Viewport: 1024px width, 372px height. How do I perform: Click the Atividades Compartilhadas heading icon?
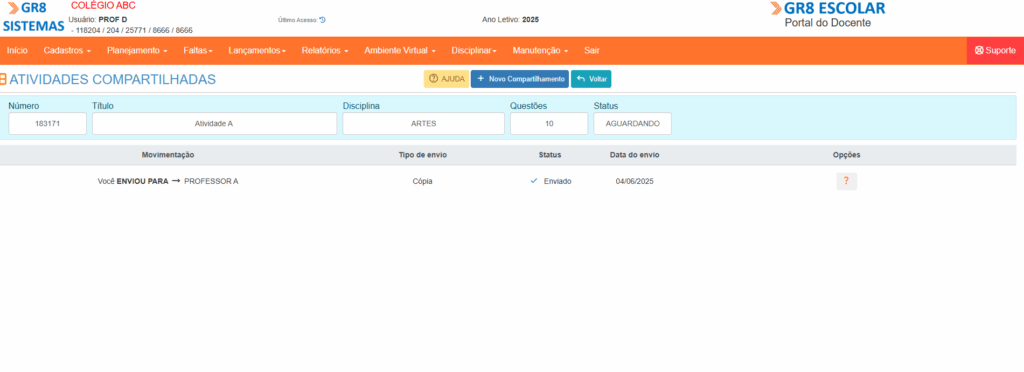(3, 80)
